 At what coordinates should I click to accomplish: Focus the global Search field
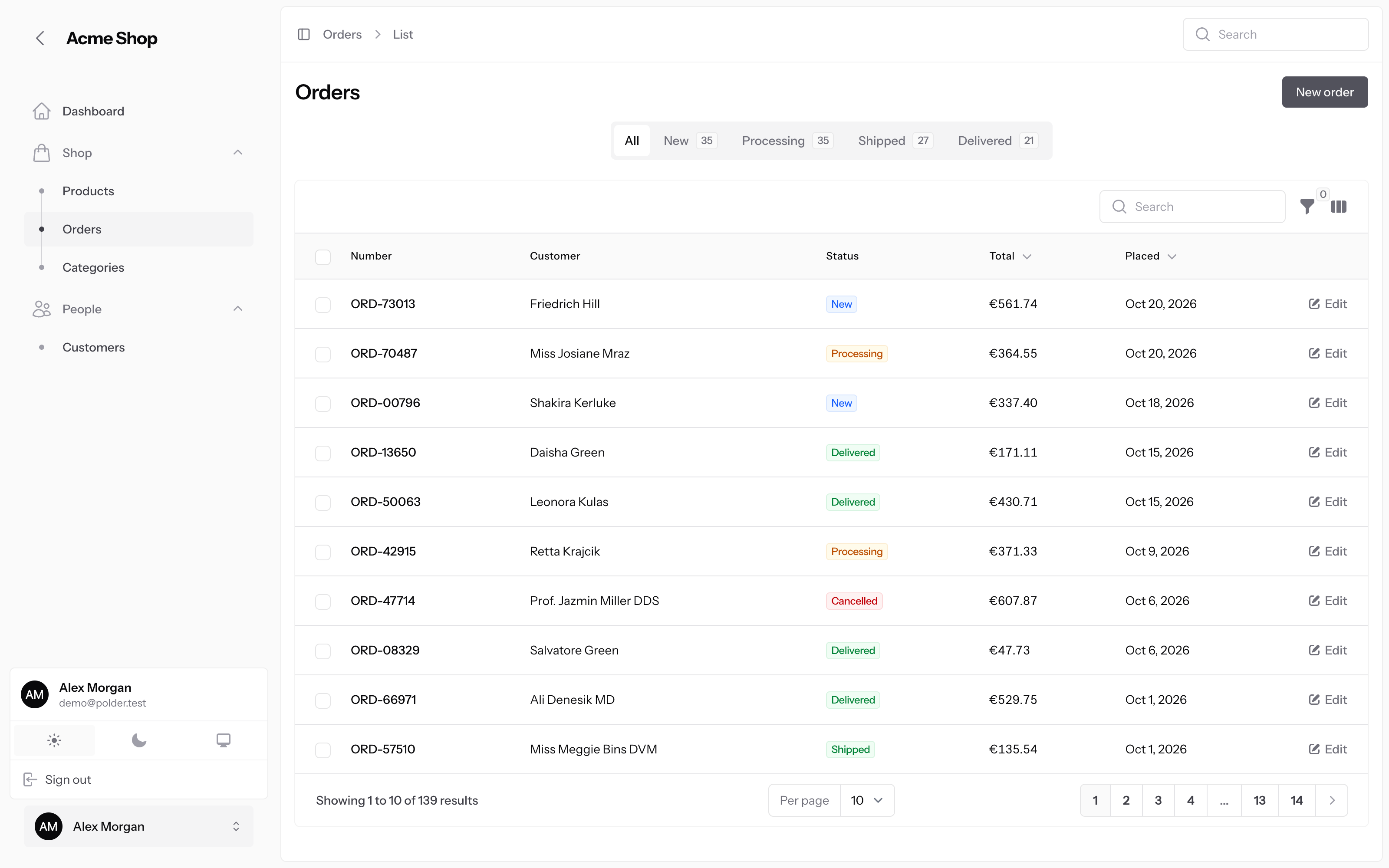(x=1275, y=34)
